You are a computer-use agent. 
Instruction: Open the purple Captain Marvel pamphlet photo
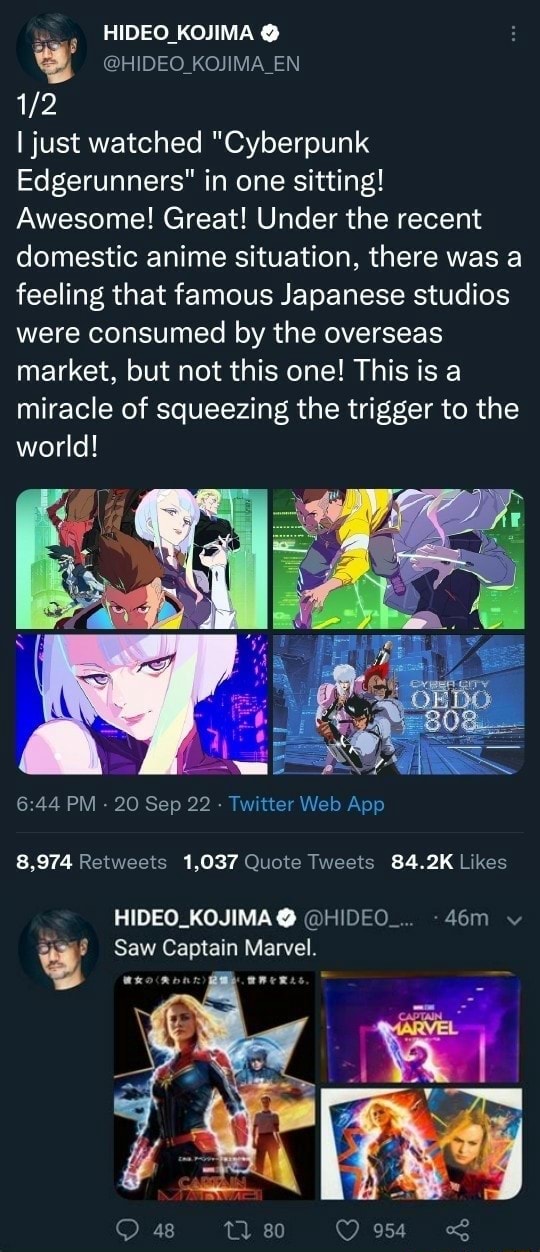point(422,1027)
